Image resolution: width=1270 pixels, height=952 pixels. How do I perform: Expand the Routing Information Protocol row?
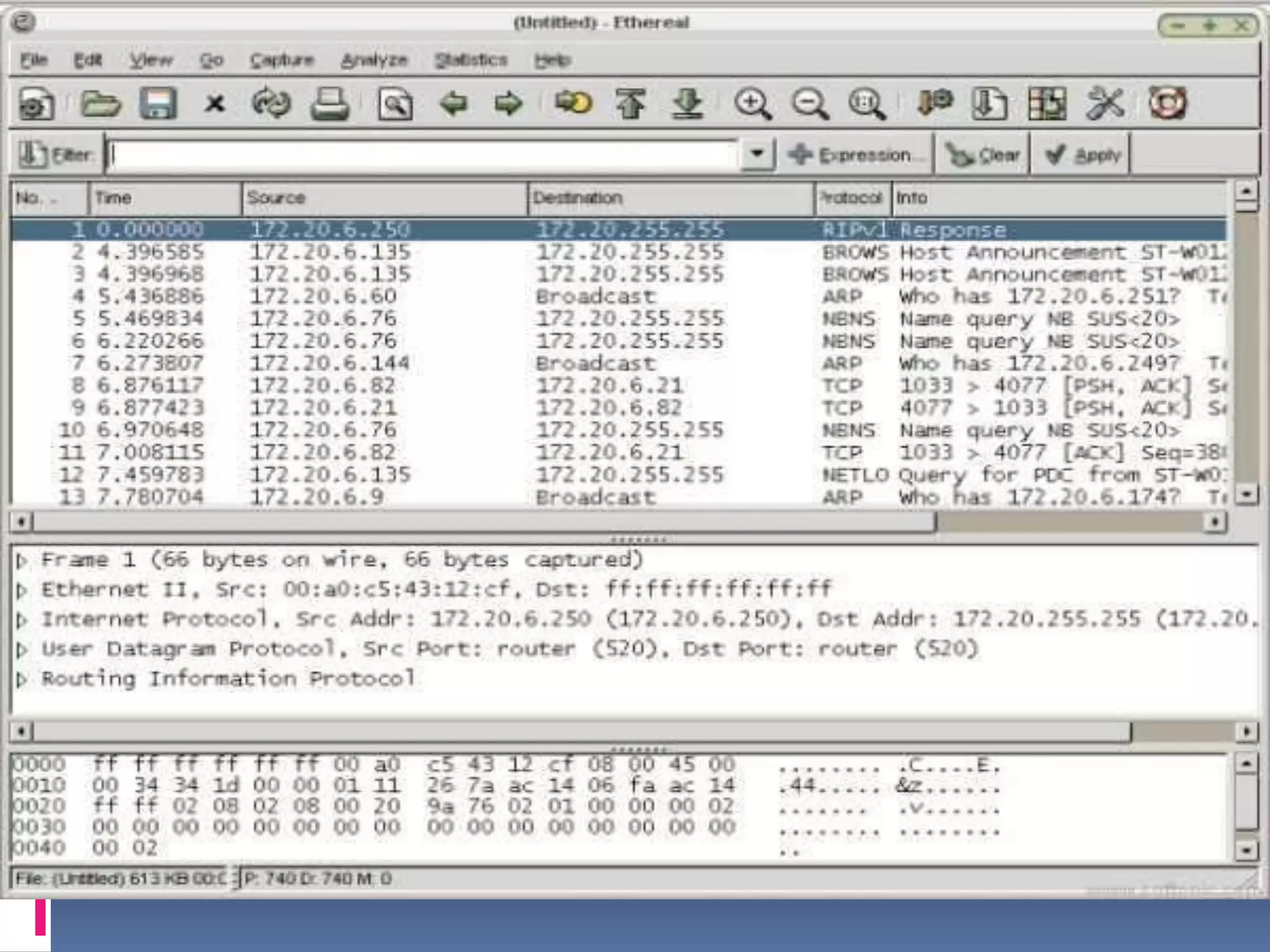22,680
